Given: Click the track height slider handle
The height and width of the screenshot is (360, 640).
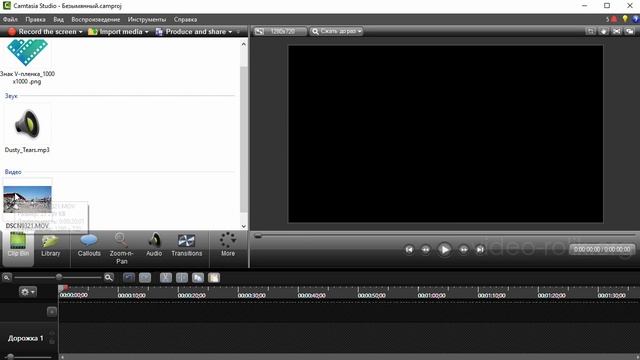Looking at the screenshot, I should coord(10,357).
